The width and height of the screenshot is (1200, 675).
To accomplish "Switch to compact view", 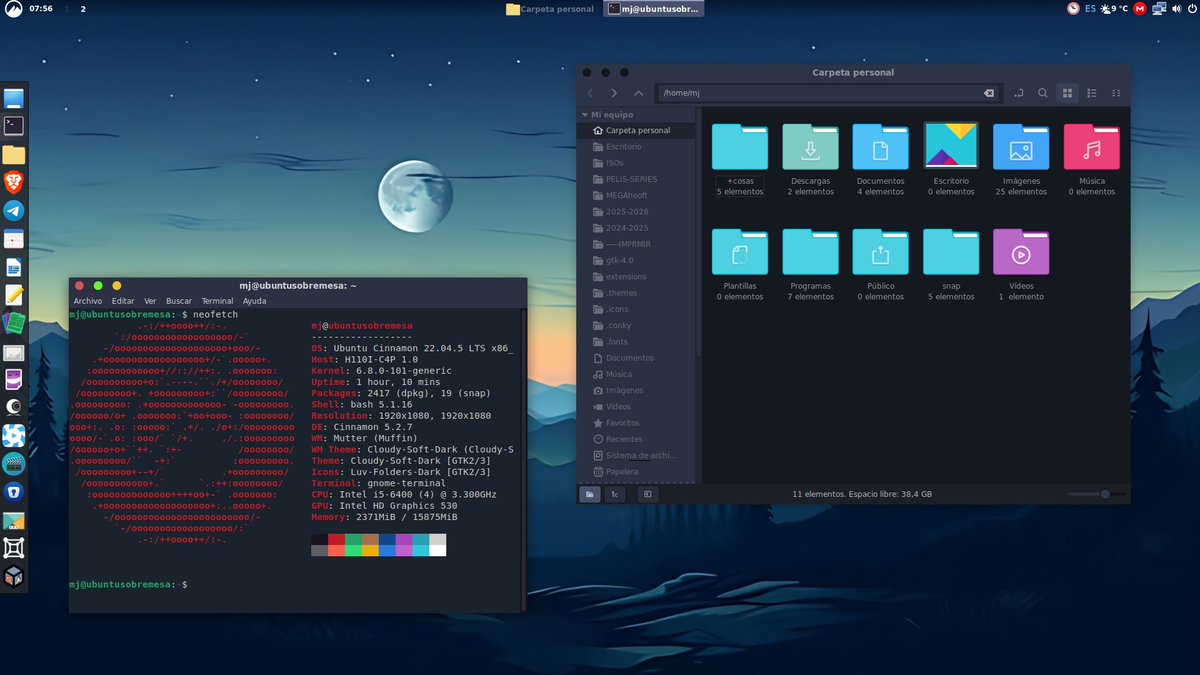I will 1116,93.
